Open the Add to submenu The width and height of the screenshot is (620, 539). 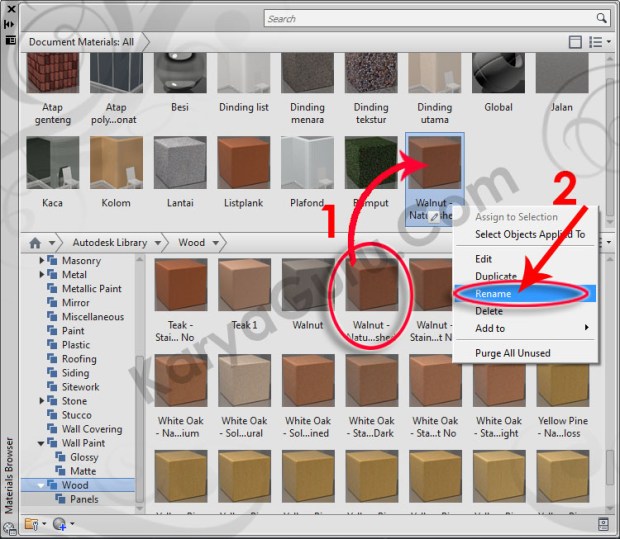[525, 328]
